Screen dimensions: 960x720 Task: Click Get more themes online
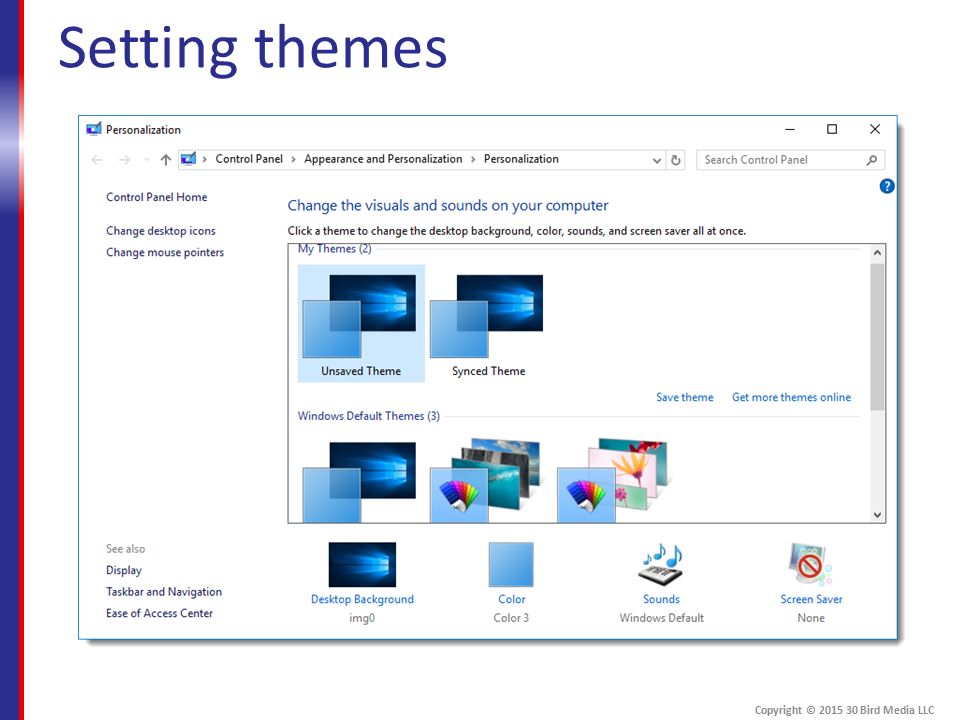791,397
